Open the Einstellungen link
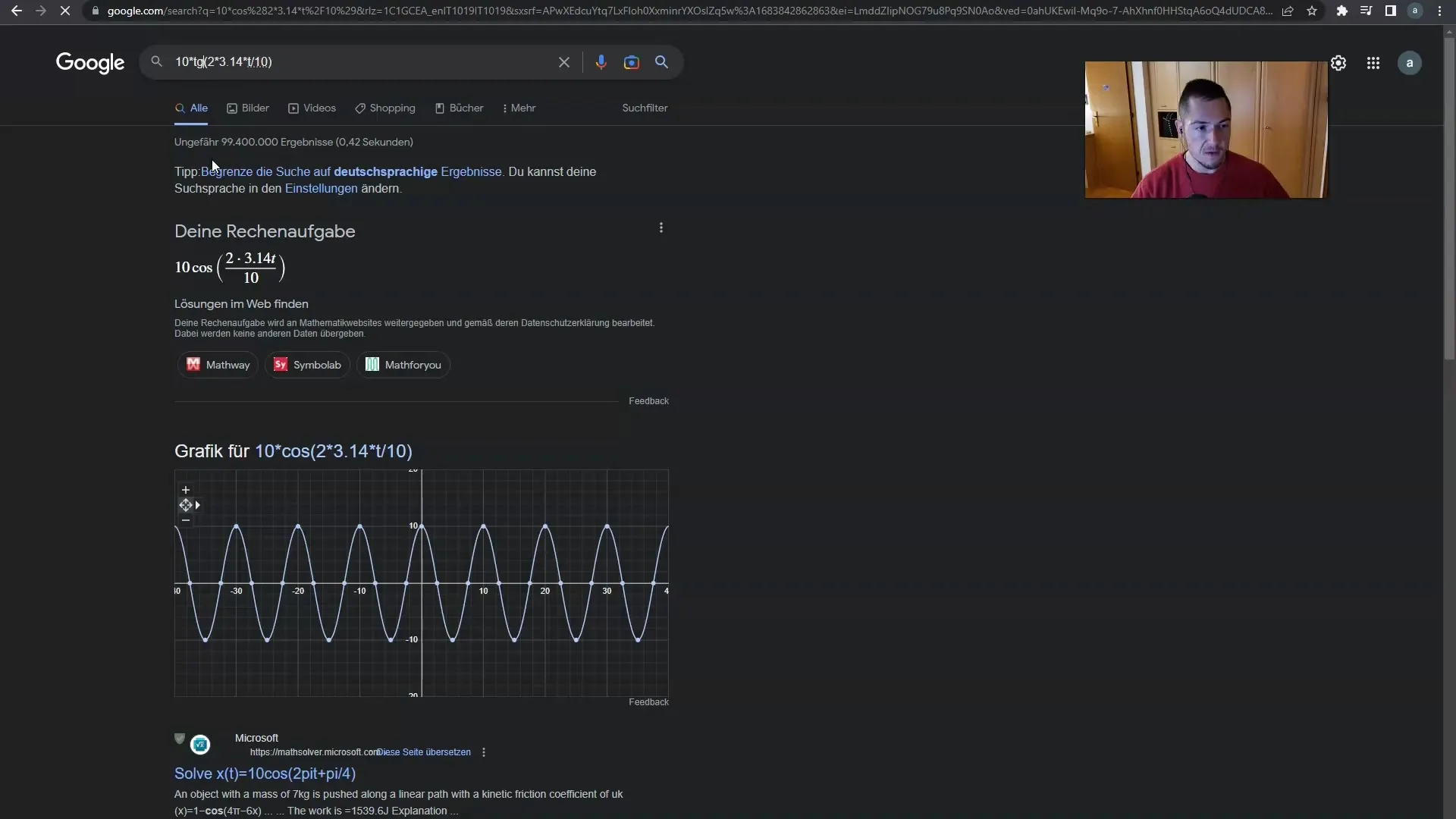This screenshot has height=819, width=1456. click(x=321, y=189)
